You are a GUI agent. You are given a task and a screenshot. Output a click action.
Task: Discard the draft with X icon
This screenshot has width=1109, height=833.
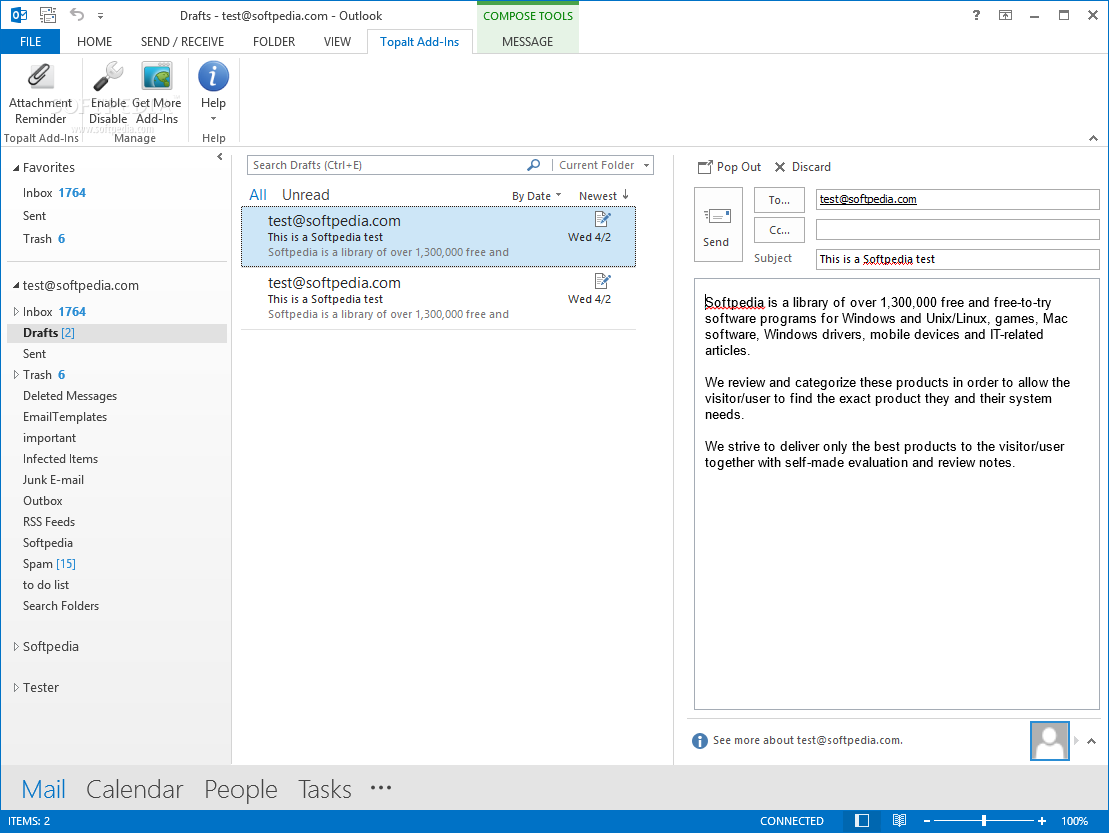[780, 167]
